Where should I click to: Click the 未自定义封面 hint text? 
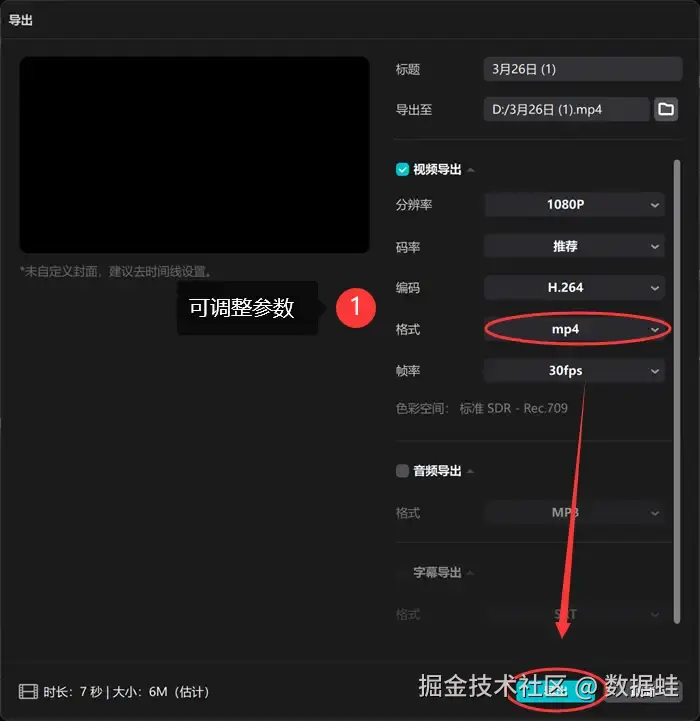tap(116, 271)
